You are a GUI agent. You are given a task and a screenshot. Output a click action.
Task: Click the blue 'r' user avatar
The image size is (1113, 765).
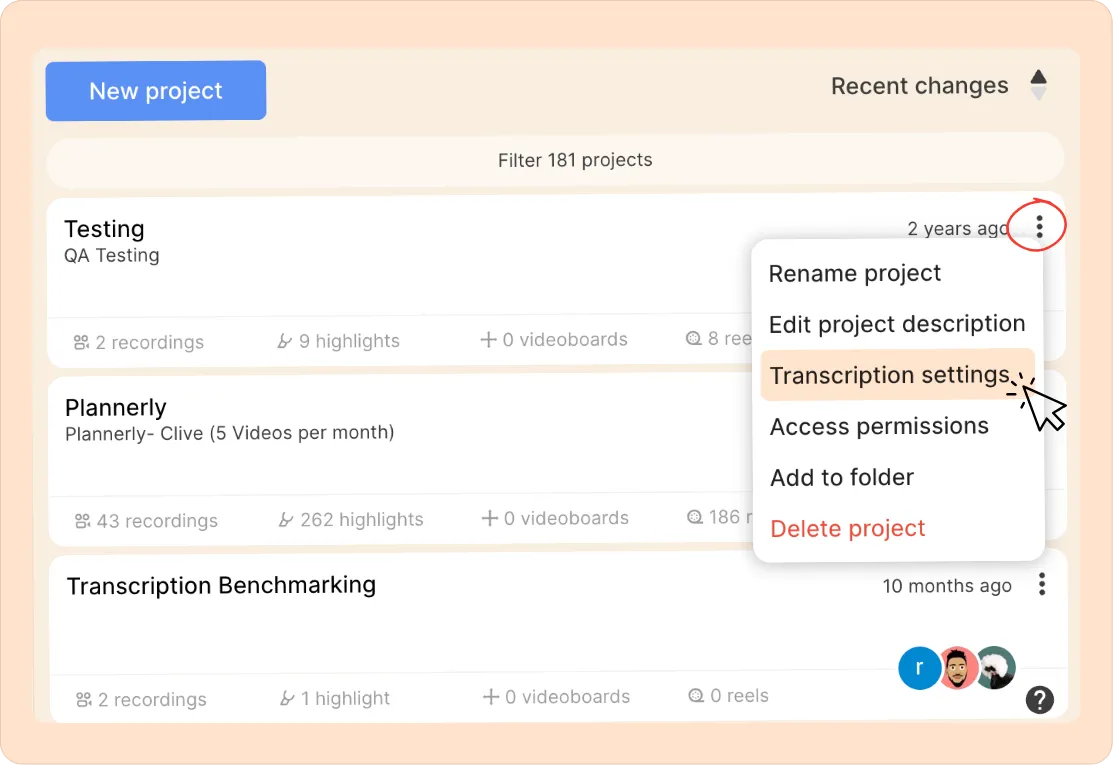919,668
